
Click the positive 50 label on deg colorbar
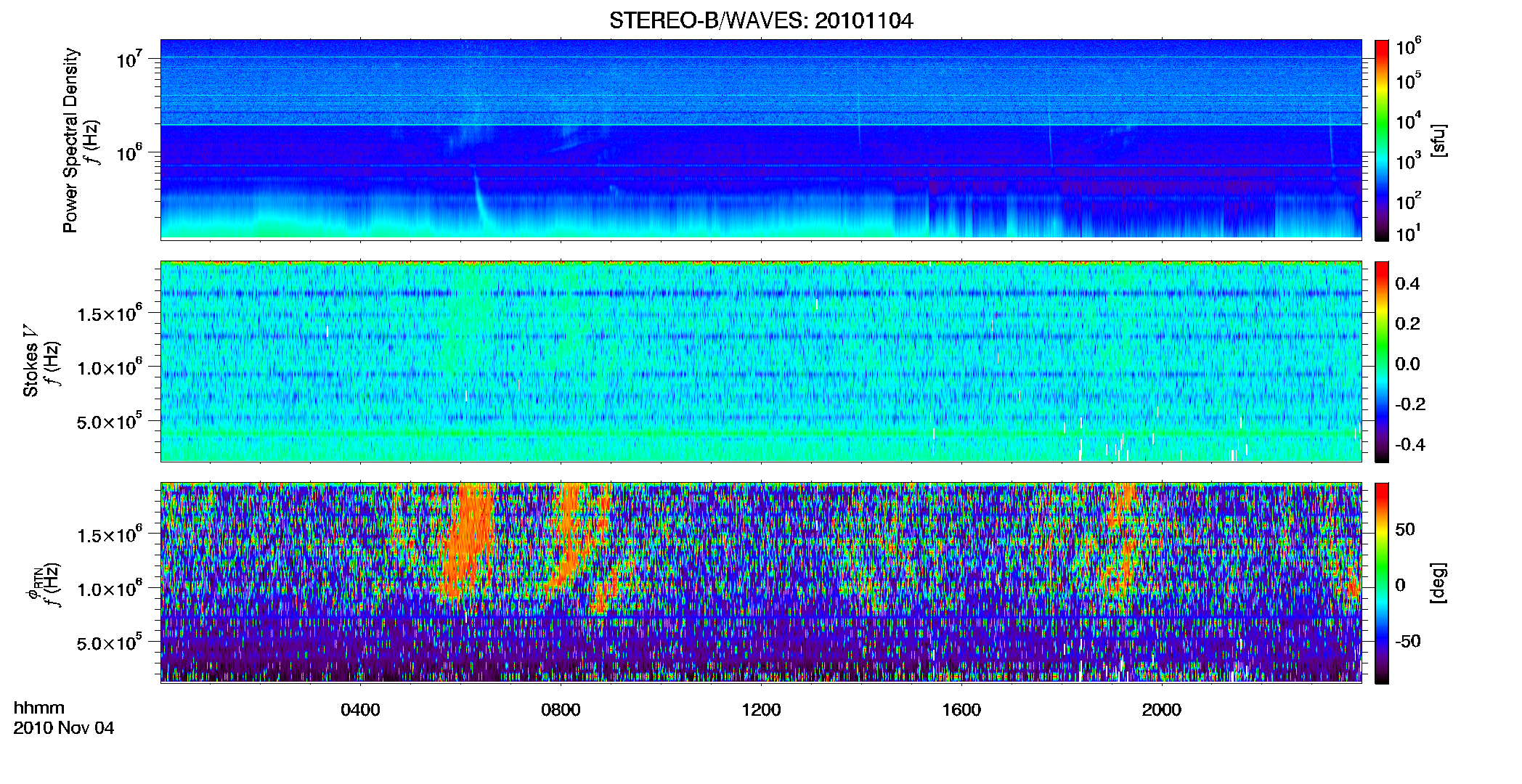point(1405,529)
